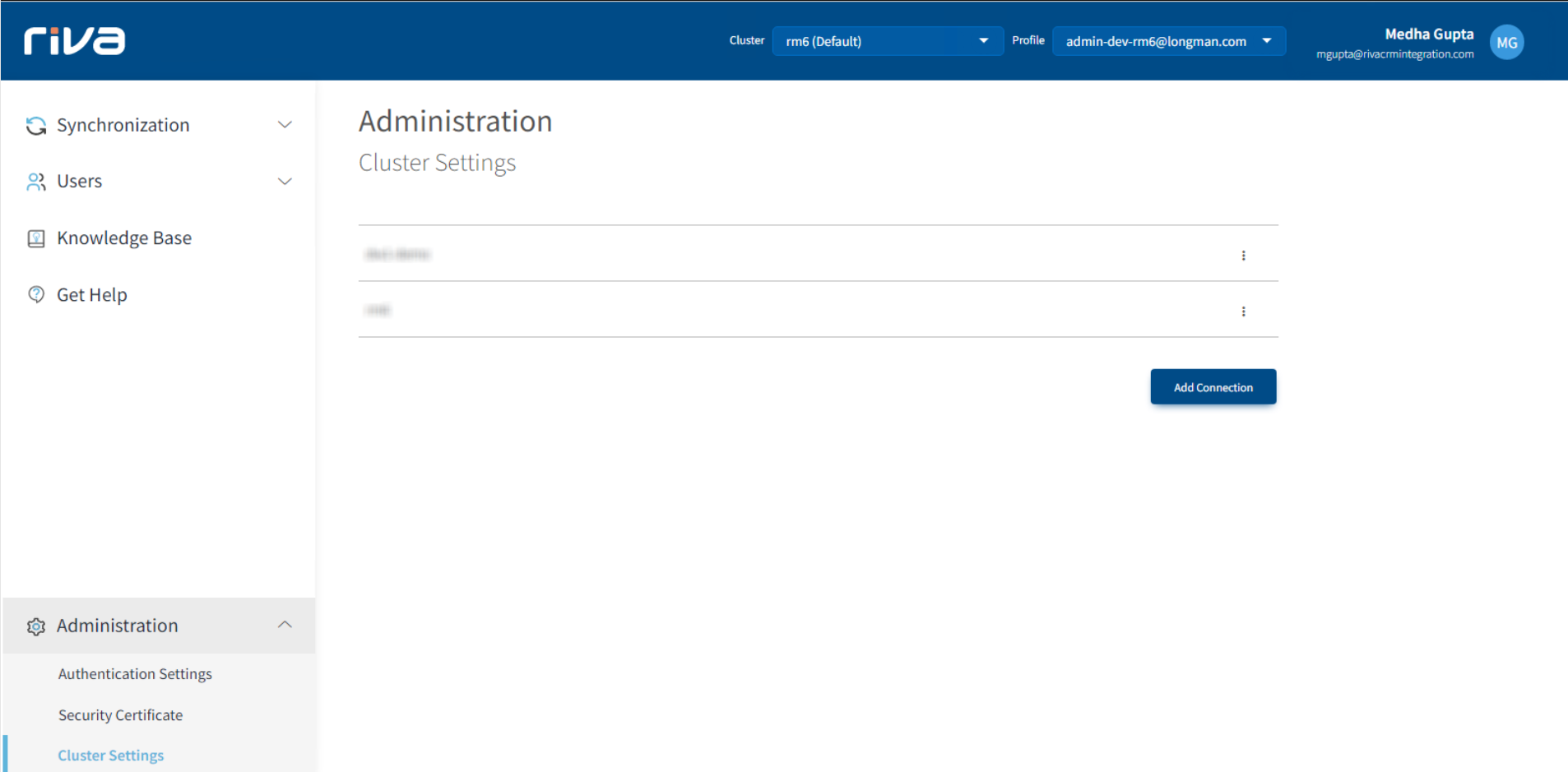Click the Add Connection button

point(1213,387)
